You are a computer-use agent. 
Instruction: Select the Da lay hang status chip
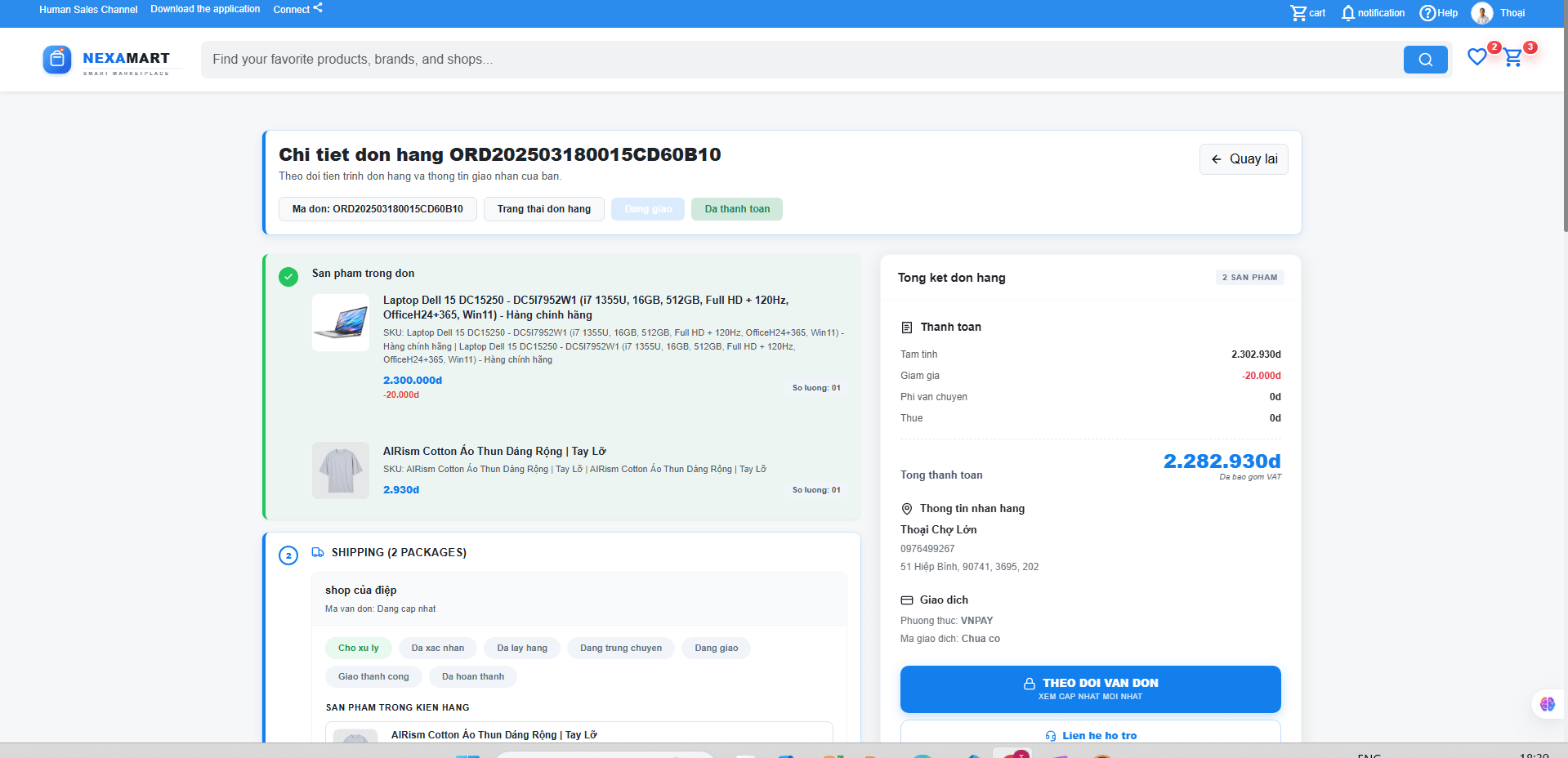click(x=522, y=649)
